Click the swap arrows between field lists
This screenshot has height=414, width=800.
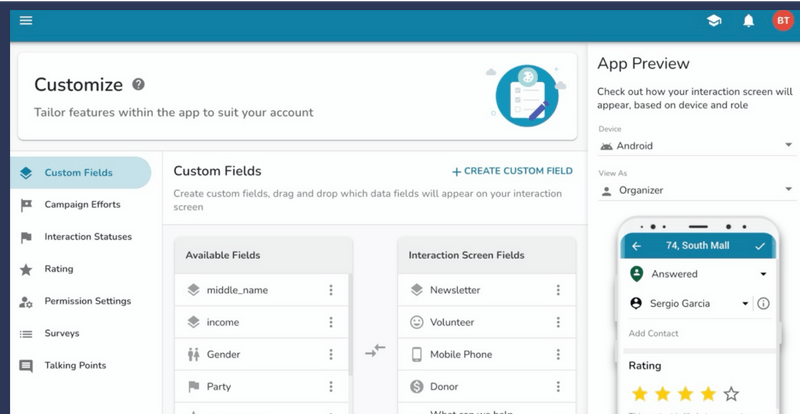[375, 350]
